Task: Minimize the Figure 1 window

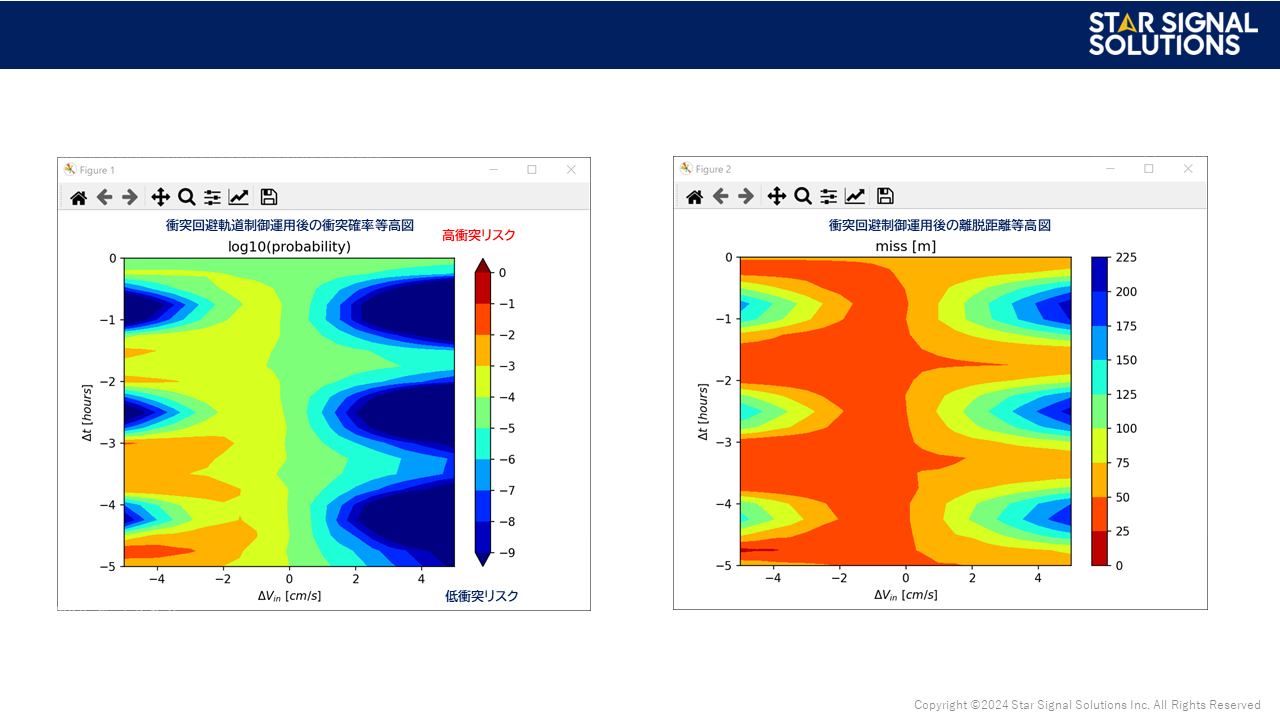Action: [x=493, y=170]
